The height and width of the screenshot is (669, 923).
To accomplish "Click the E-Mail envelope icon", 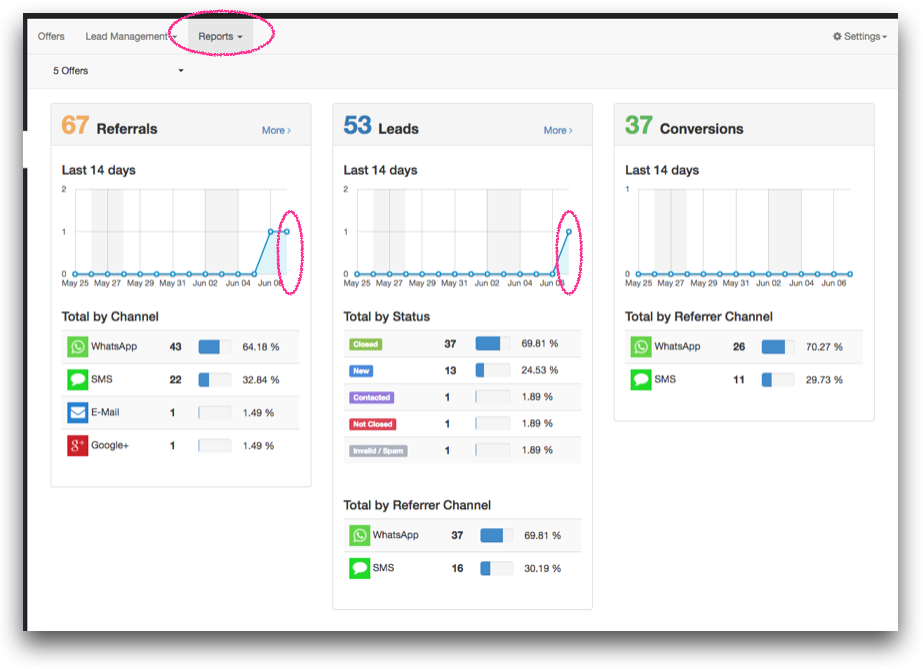I will (78, 413).
